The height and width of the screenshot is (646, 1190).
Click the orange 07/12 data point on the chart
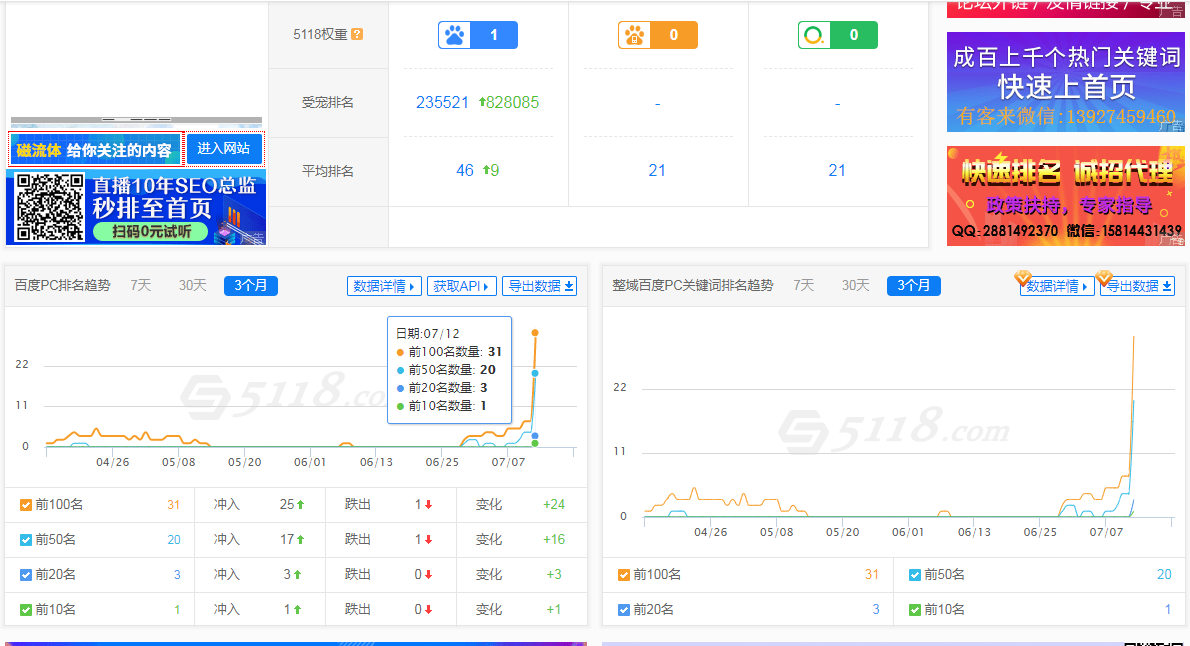click(535, 332)
